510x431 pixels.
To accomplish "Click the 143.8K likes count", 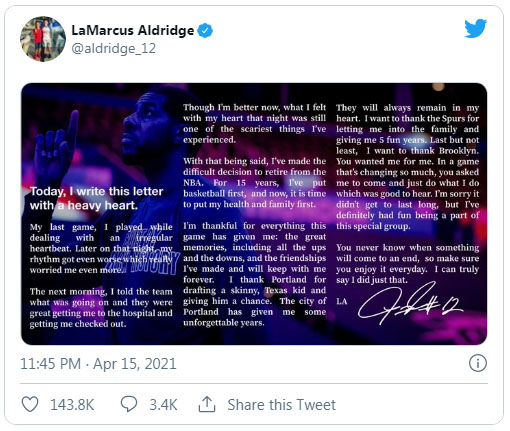I will (72, 405).
